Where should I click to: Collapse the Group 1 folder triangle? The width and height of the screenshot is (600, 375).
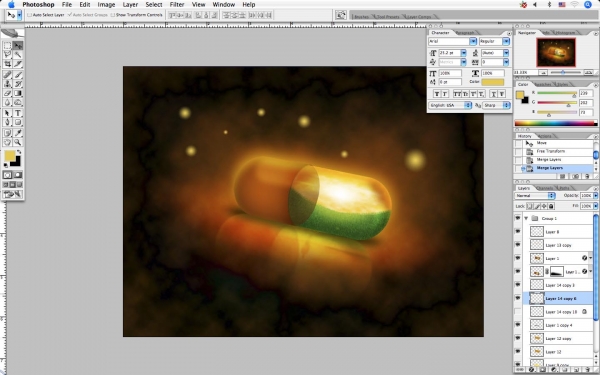pyautogui.click(x=526, y=218)
